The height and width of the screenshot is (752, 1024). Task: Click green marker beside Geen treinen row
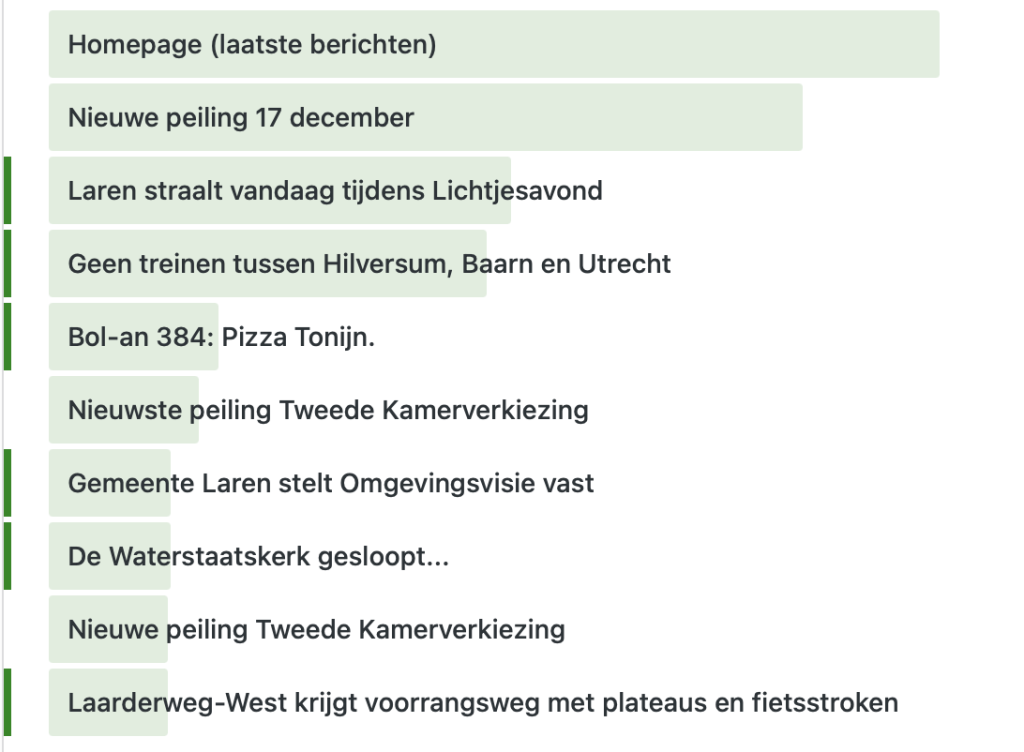(x=8, y=263)
